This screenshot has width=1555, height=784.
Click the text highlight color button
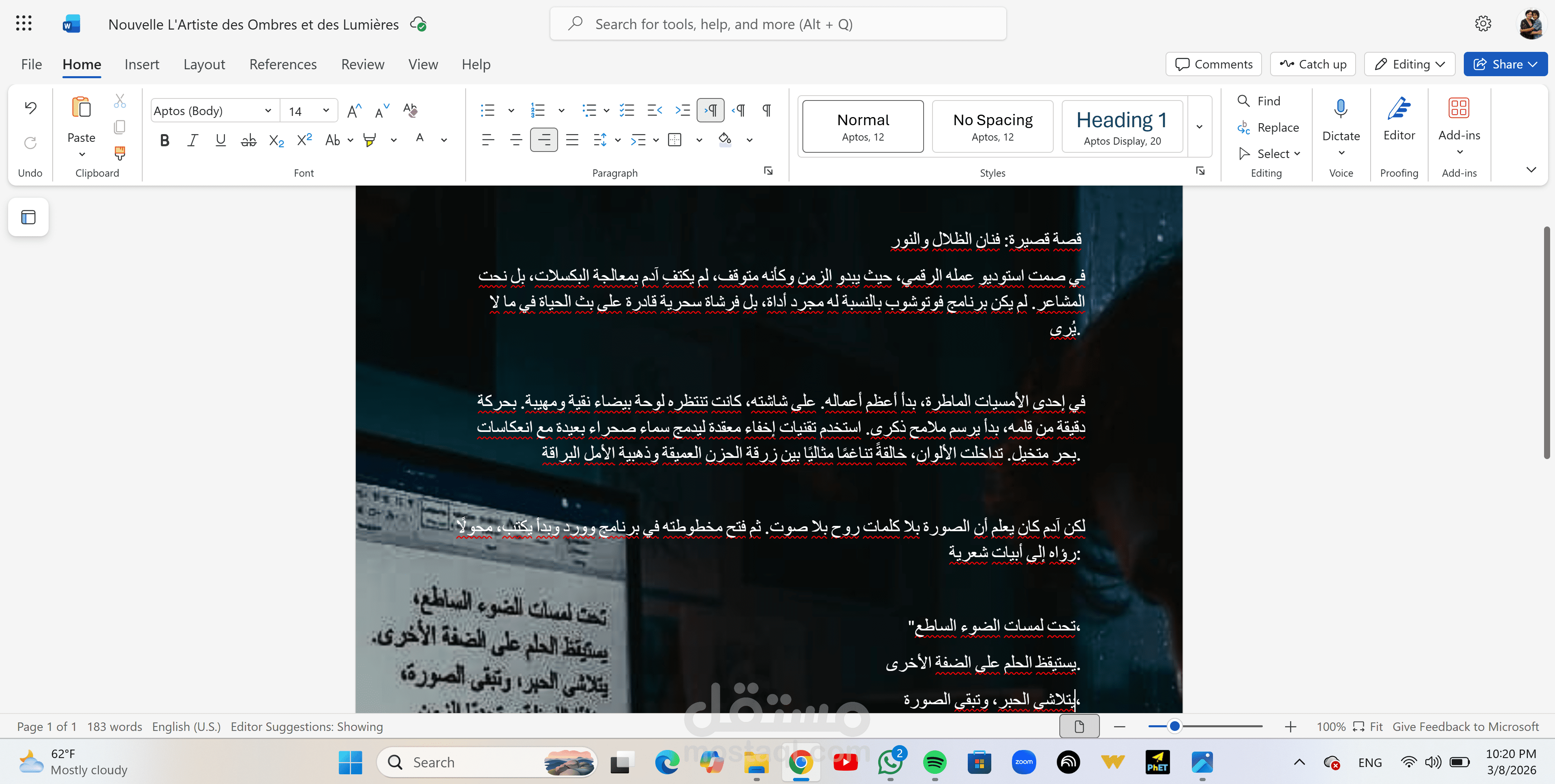point(370,141)
